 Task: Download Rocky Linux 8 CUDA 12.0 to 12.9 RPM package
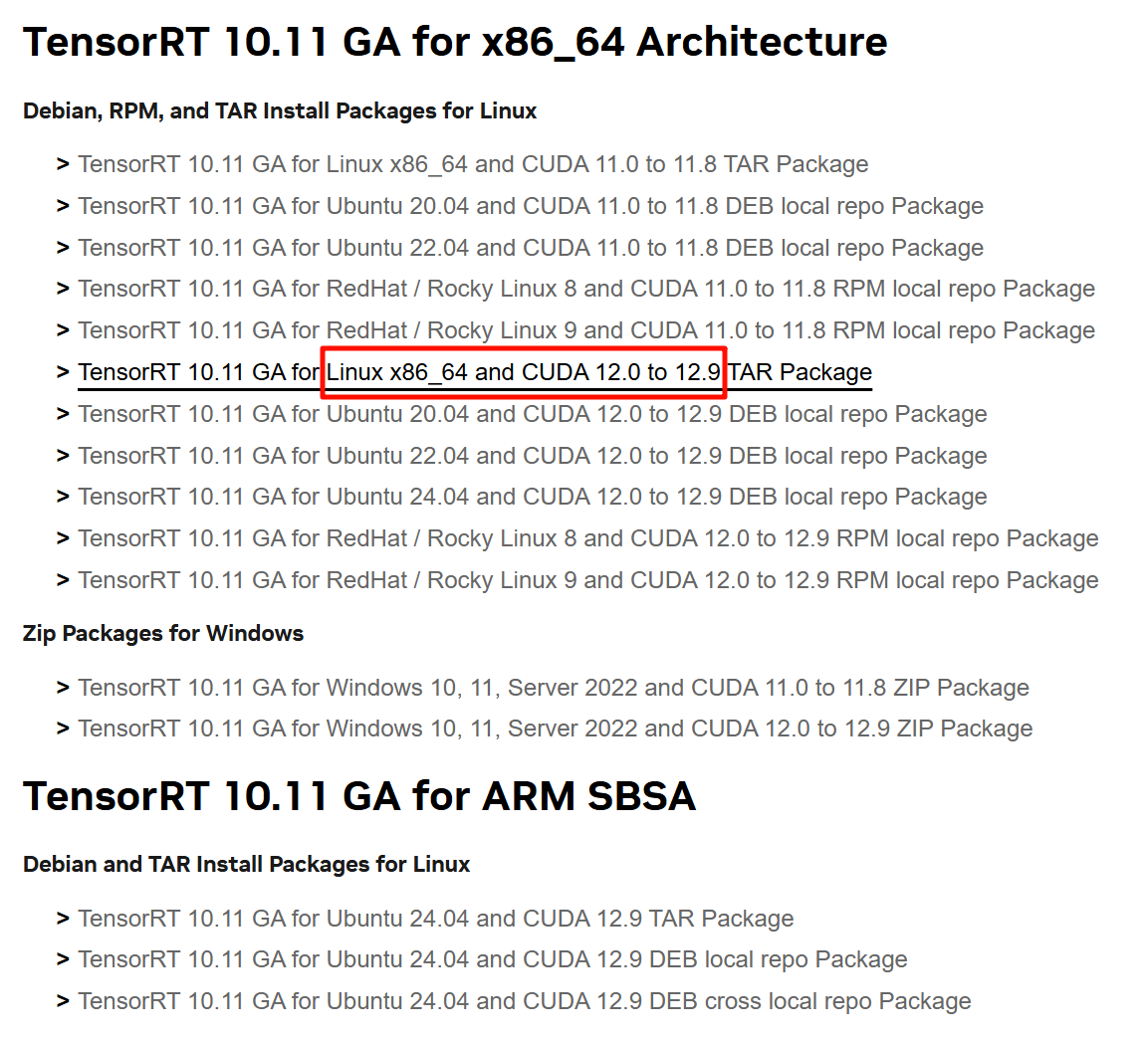coord(588,538)
